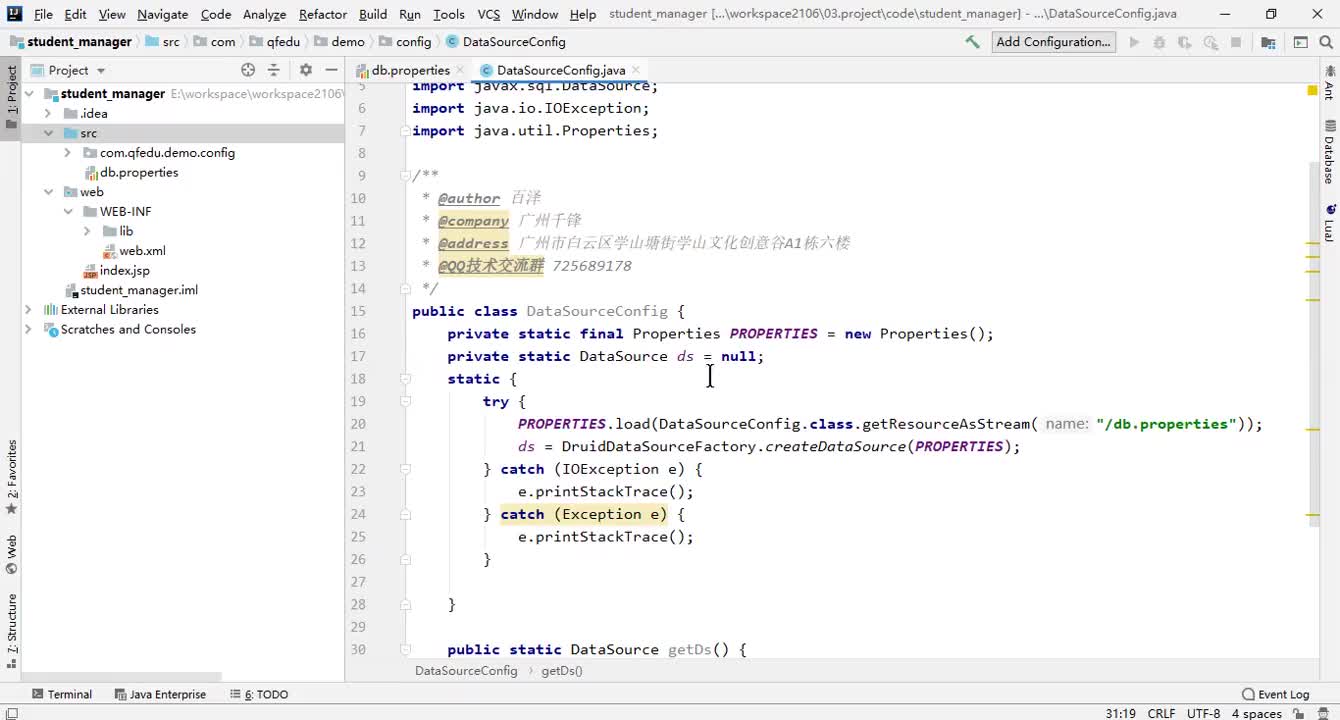Image resolution: width=1340 pixels, height=720 pixels.
Task: Select db.properties in the project tree
Action: pyautogui.click(x=139, y=172)
